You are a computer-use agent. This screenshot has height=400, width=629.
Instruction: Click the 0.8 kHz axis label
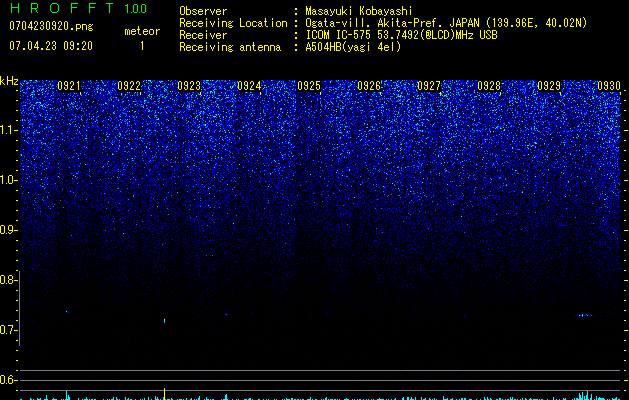click(x=8, y=280)
